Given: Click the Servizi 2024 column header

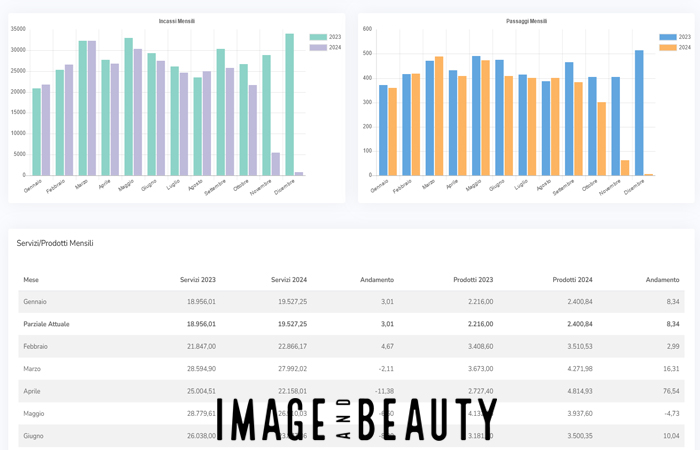Looking at the screenshot, I should coord(288,280).
